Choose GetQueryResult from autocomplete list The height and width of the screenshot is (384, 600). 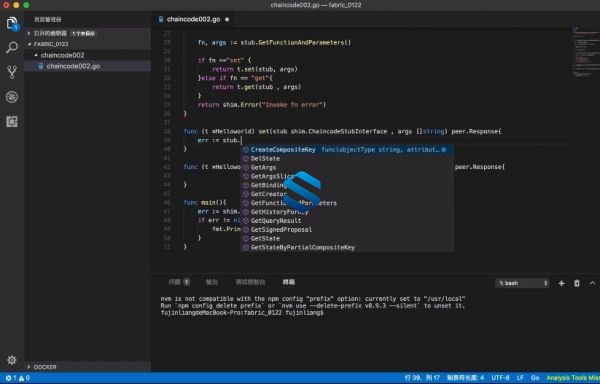pyautogui.click(x=347, y=221)
